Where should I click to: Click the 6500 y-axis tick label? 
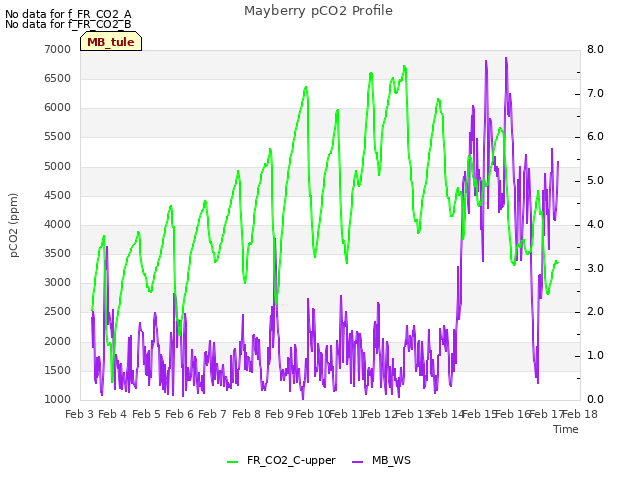58,78
